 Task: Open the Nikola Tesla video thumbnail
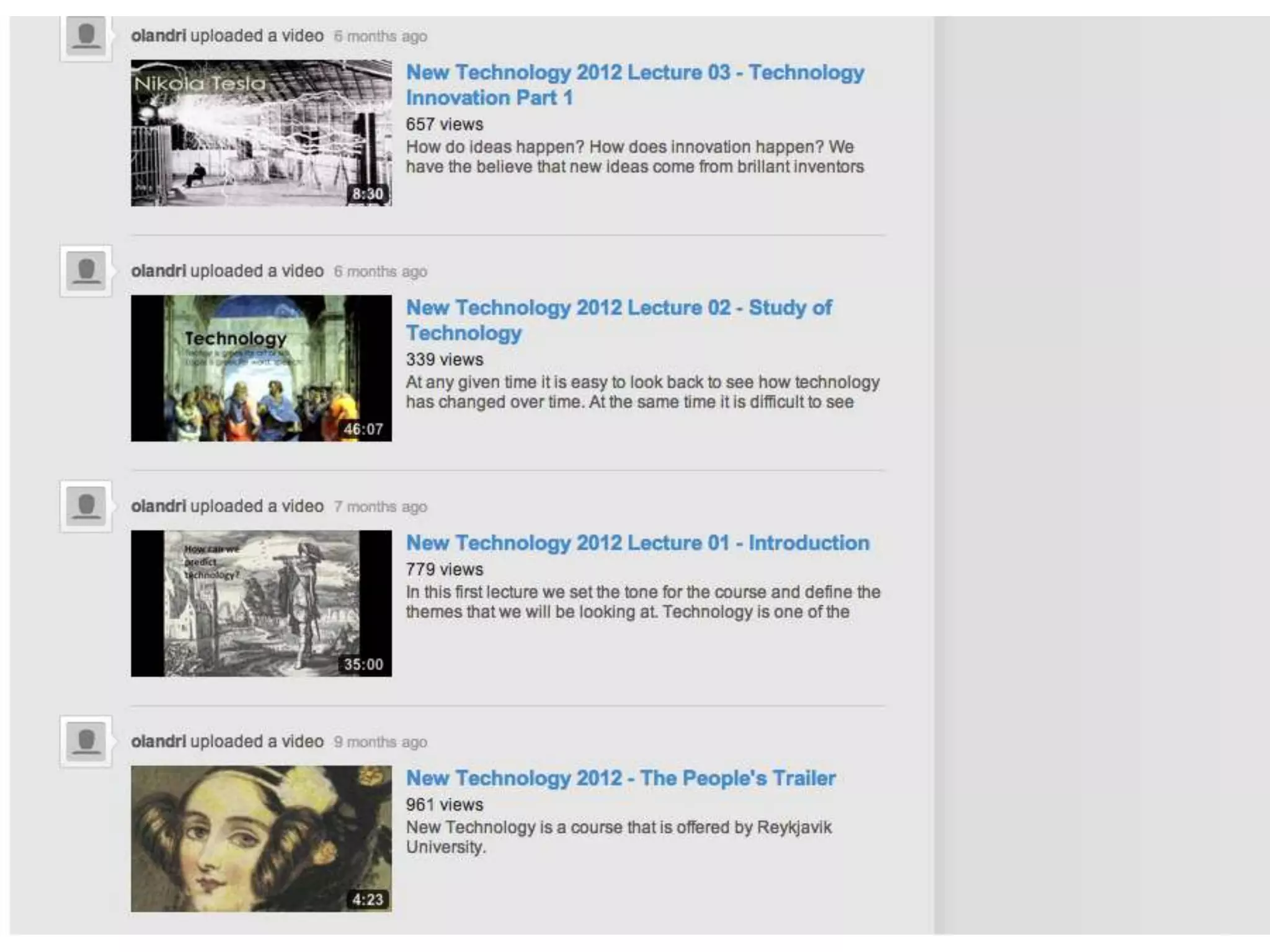point(261,133)
